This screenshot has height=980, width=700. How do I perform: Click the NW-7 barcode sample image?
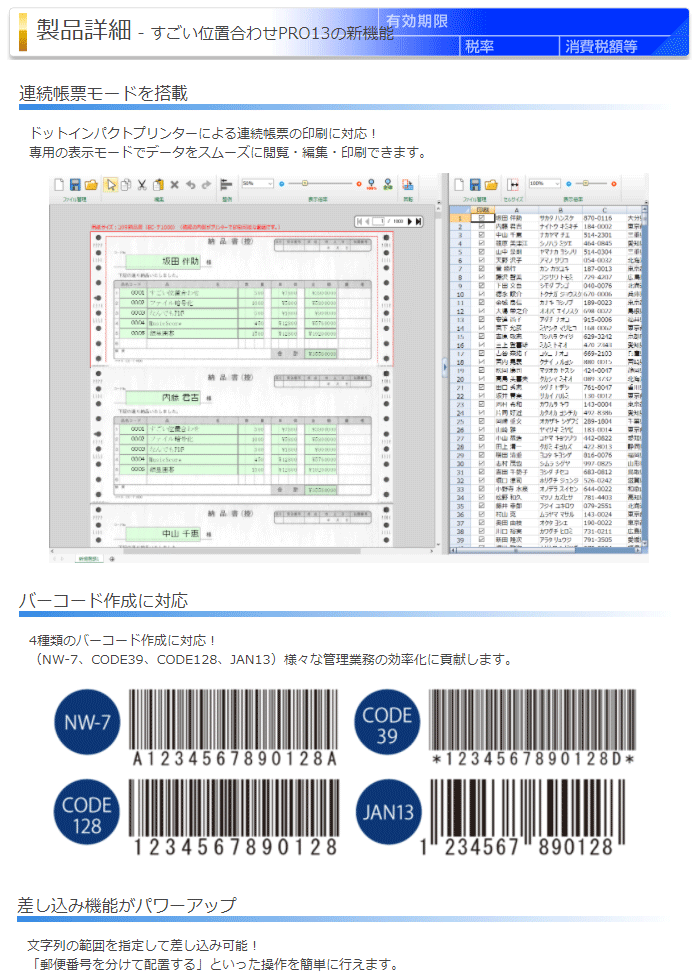click(x=234, y=728)
